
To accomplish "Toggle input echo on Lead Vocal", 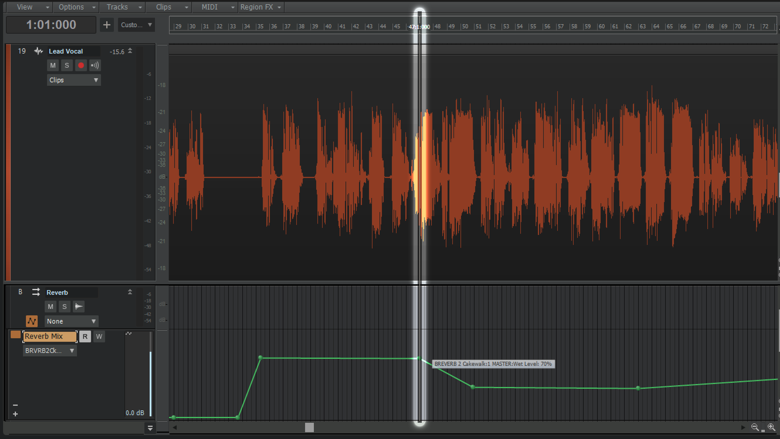I will (95, 65).
